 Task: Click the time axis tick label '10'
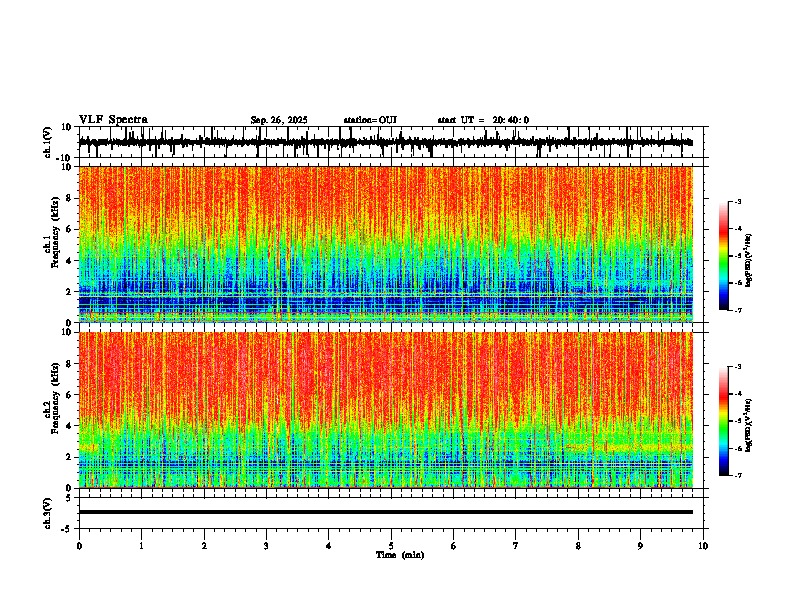coord(703,546)
